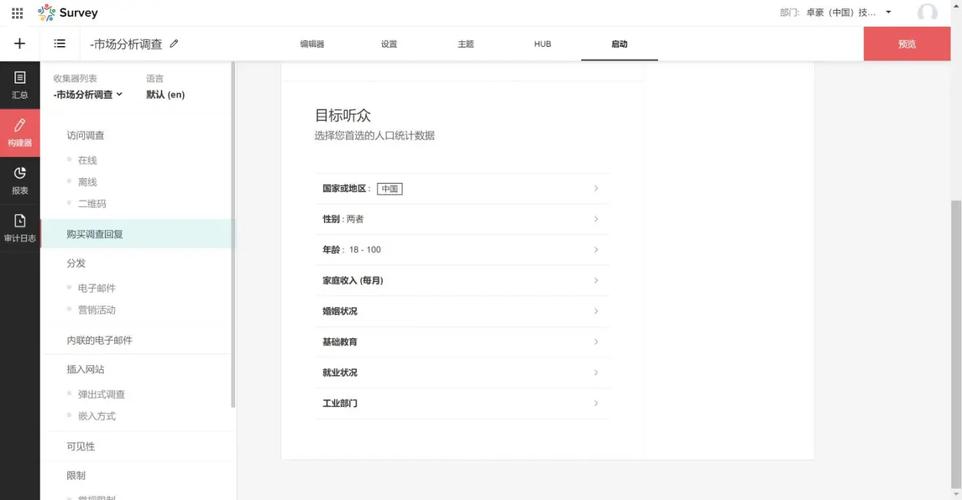The width and height of the screenshot is (962, 500).
Task: Open 营销活动 under 分发
Action: (96, 310)
